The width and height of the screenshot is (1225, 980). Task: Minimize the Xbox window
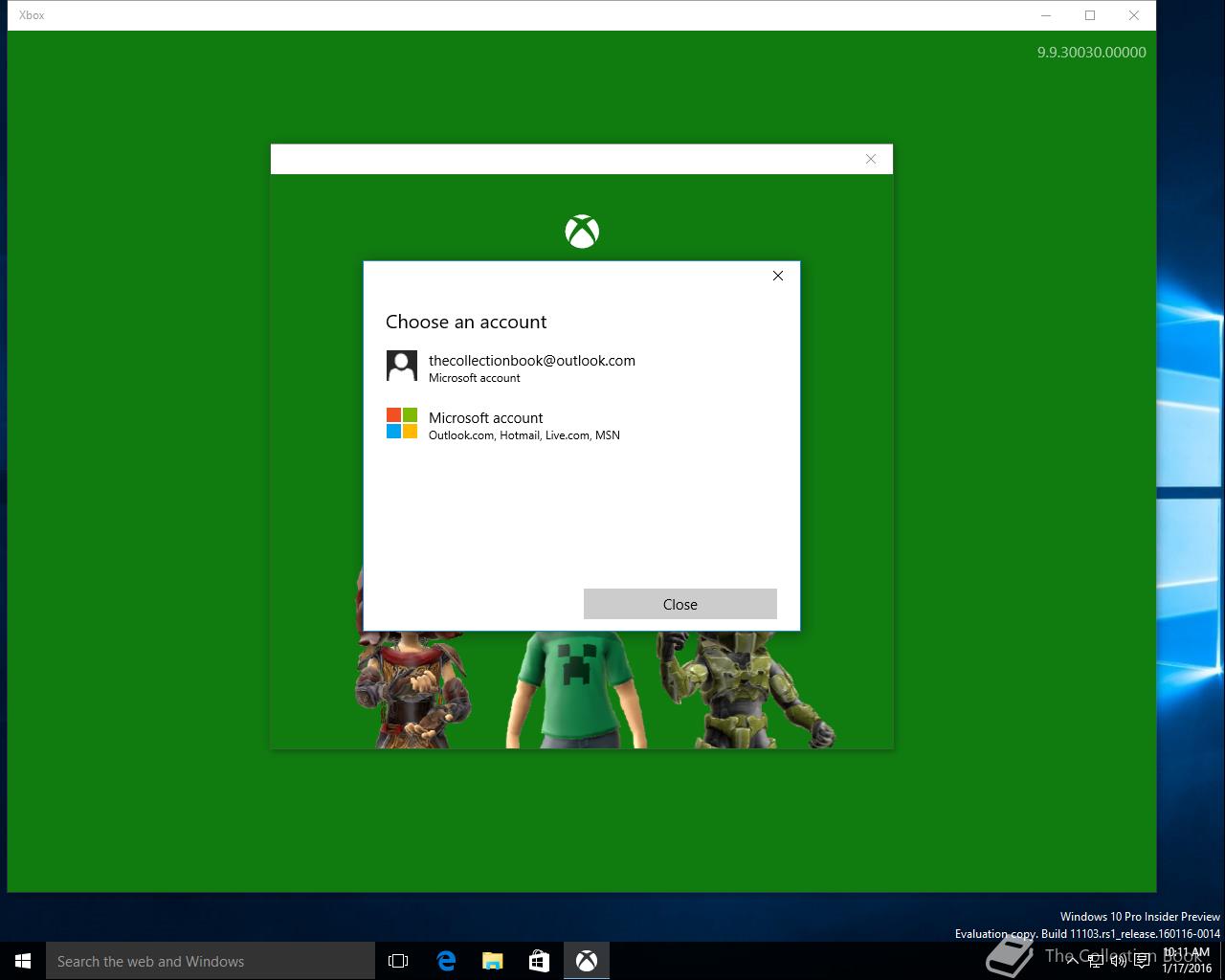point(1046,15)
